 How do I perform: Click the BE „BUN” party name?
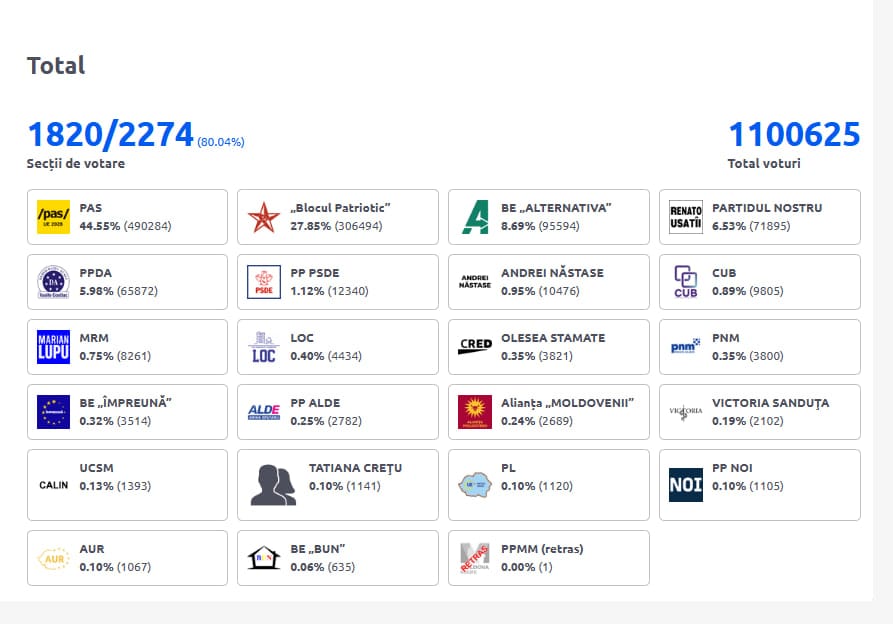[x=318, y=549]
